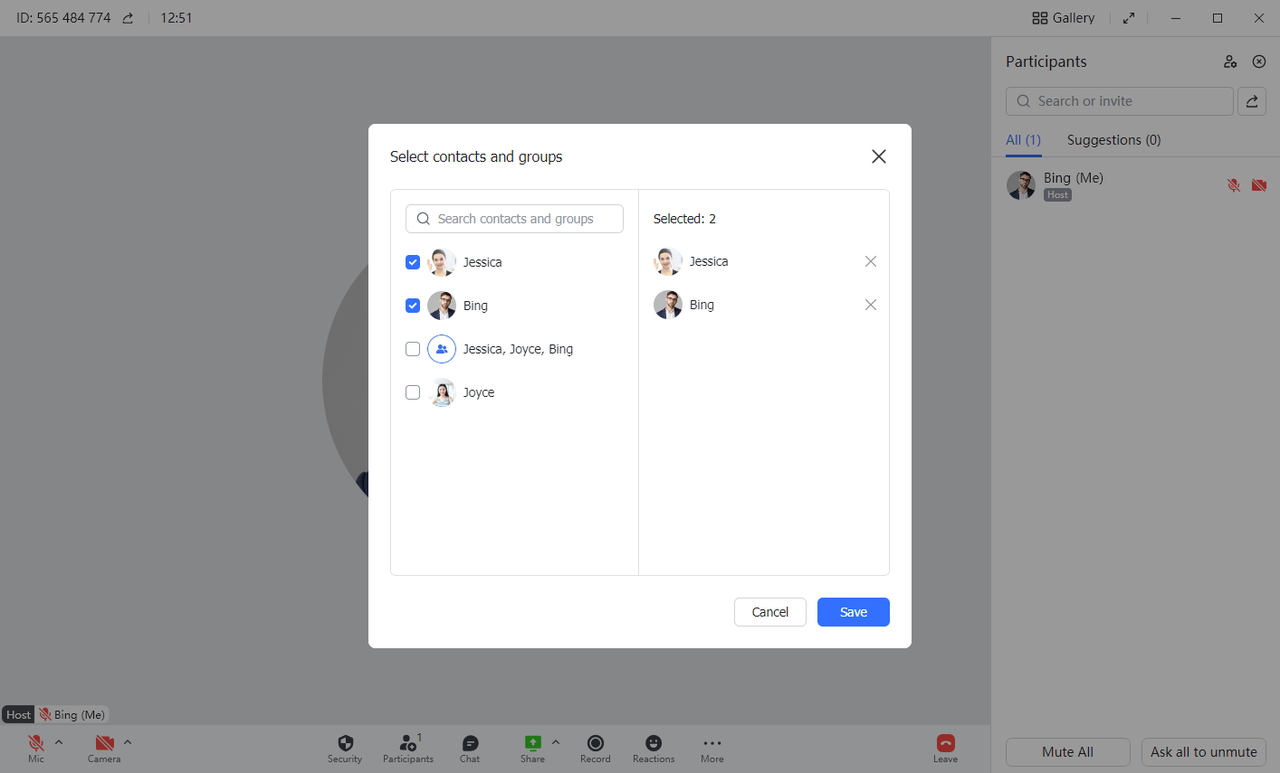Switch to the Suggestions (0) tab
The width and height of the screenshot is (1280, 773).
click(1113, 140)
